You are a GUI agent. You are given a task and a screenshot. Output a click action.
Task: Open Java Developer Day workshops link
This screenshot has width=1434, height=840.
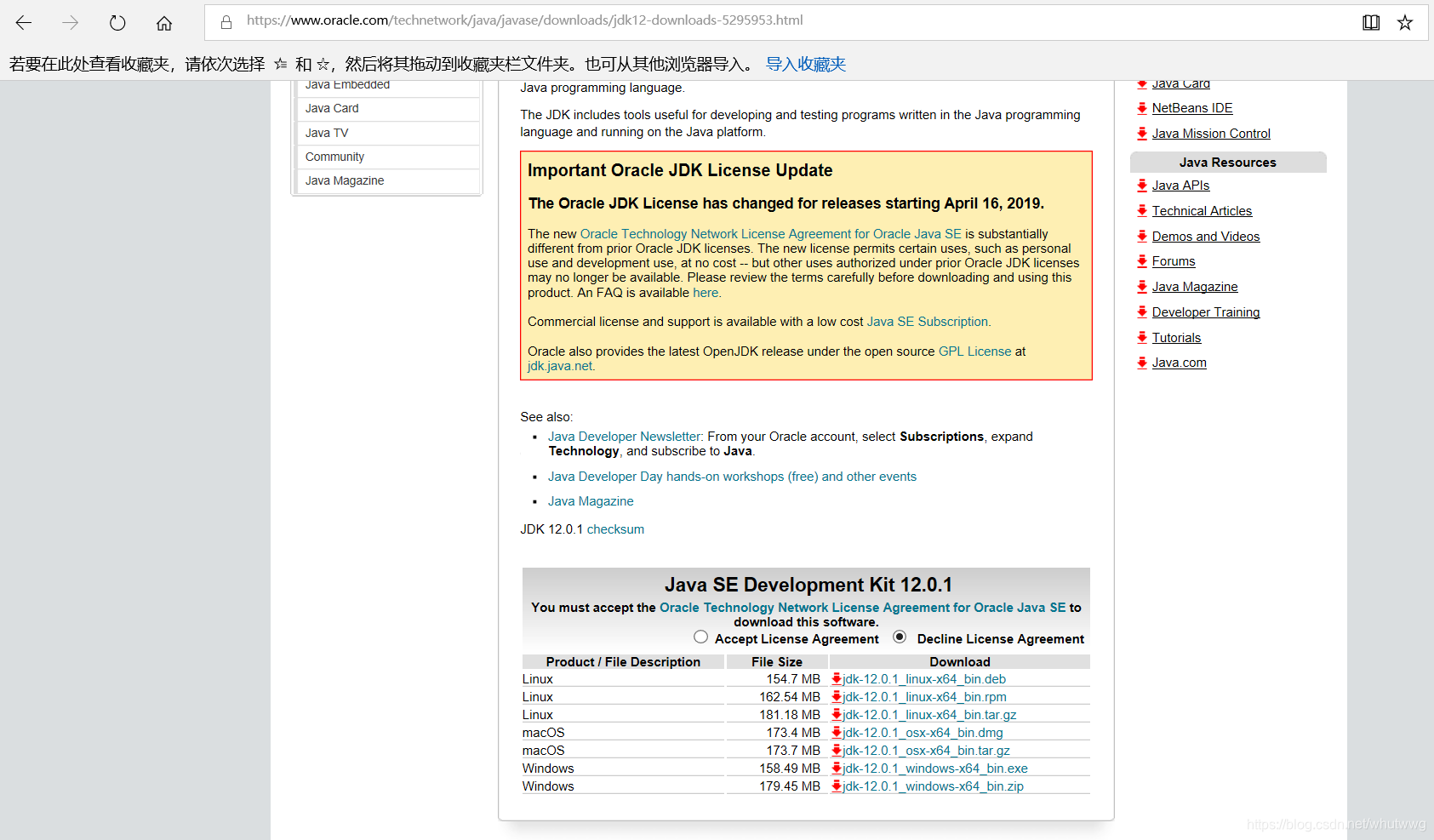(x=732, y=477)
